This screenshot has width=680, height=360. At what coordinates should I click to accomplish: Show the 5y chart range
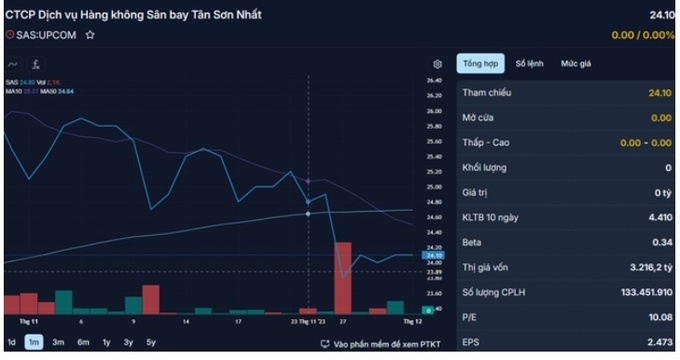coord(150,342)
